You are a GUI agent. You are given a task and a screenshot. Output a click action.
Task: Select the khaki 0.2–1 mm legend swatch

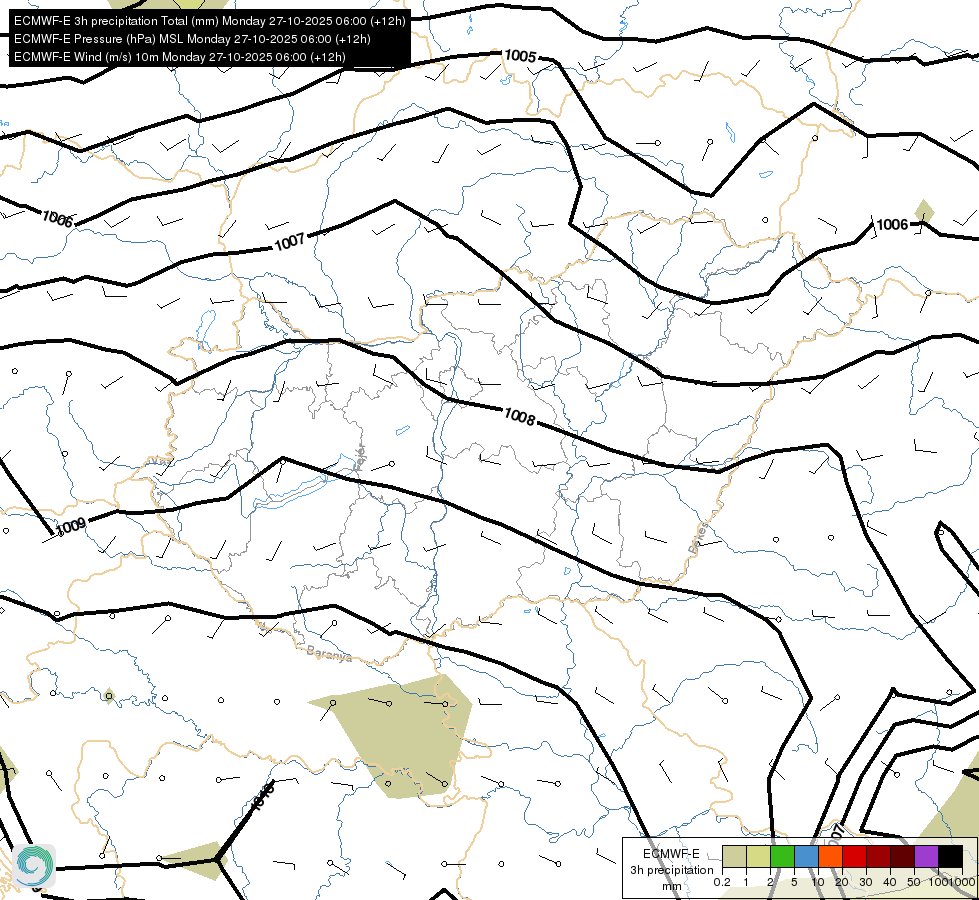734,856
